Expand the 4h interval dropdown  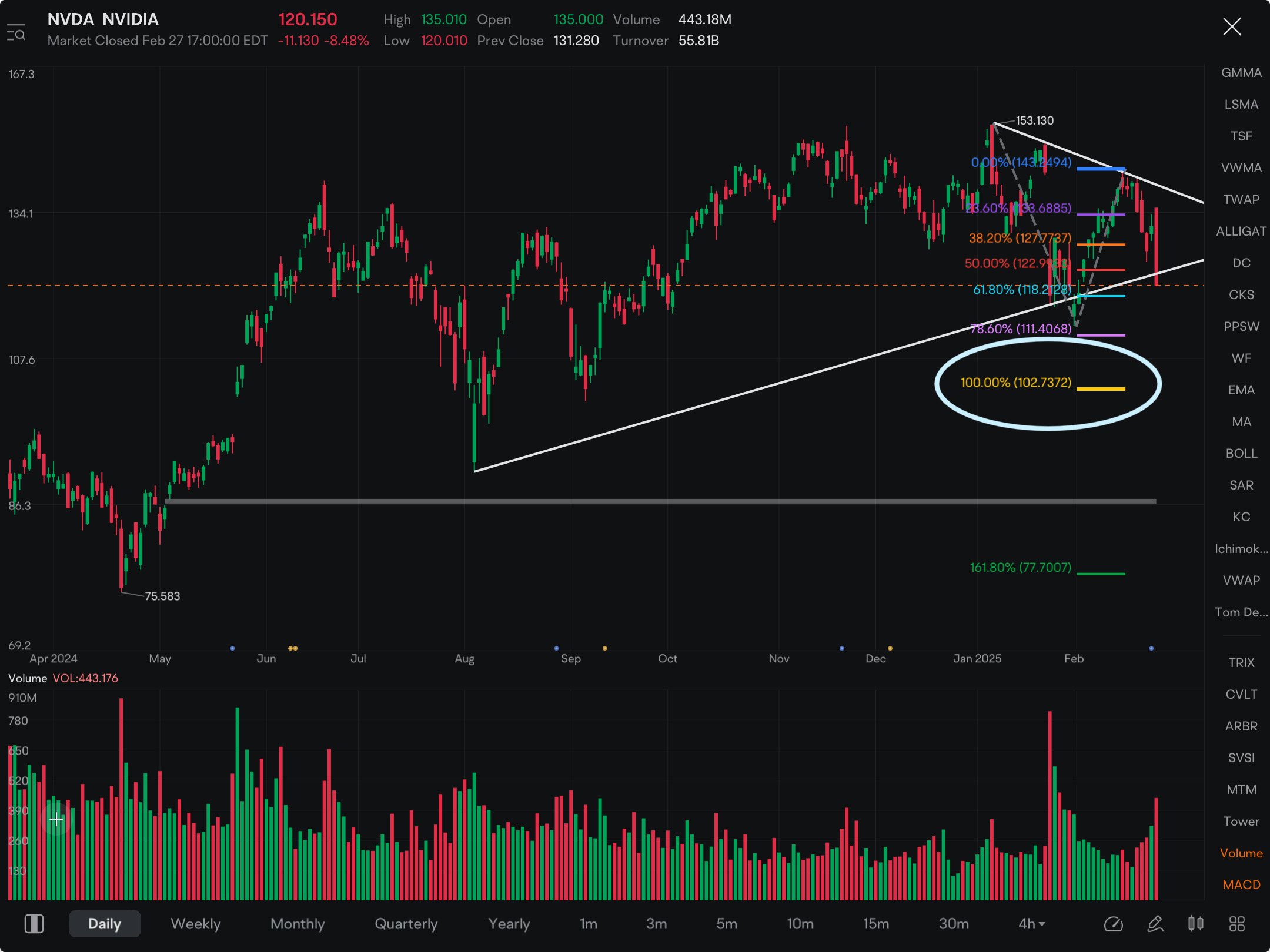click(x=1032, y=924)
